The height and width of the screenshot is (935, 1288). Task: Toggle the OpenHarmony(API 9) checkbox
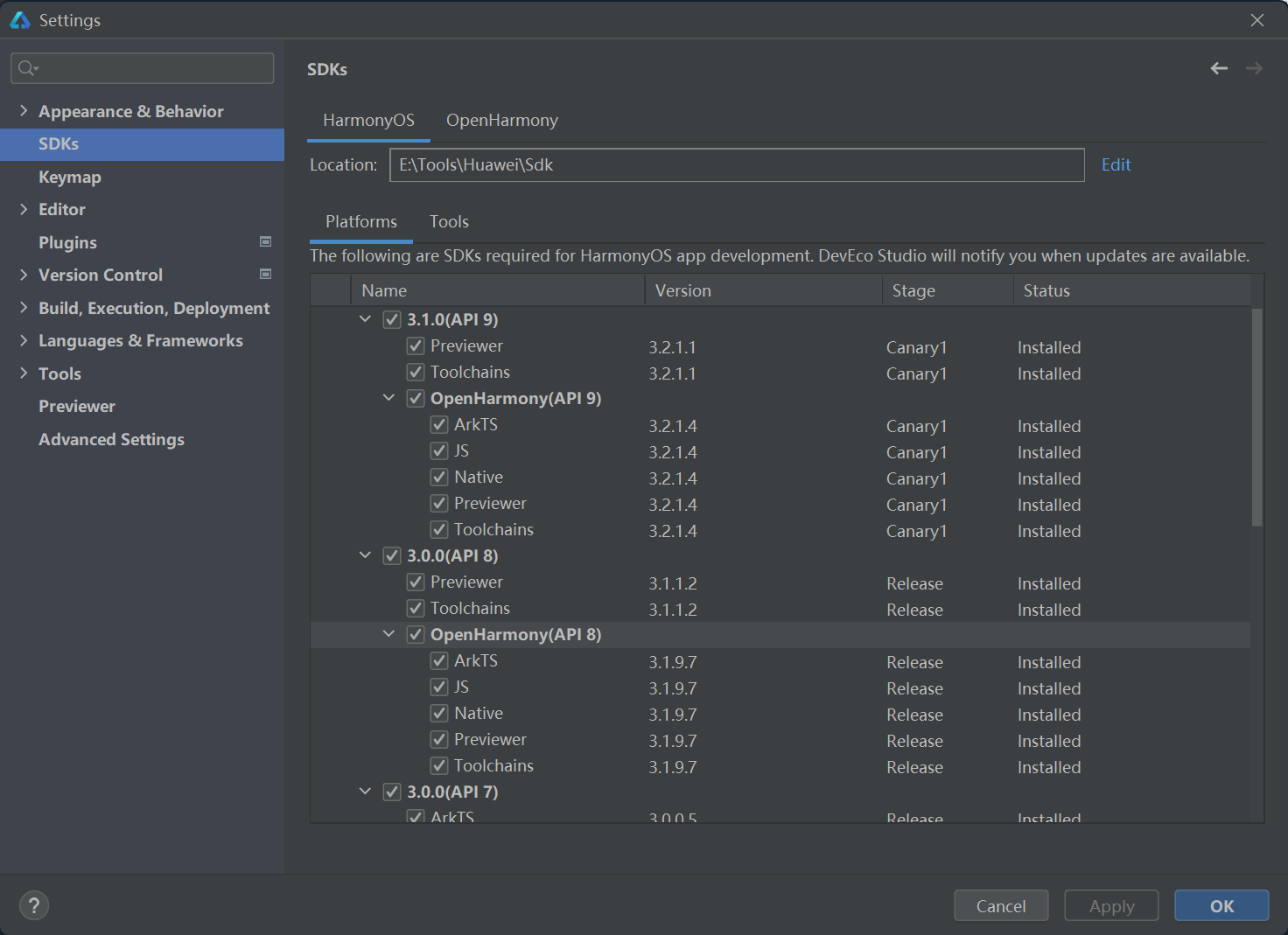tap(416, 399)
